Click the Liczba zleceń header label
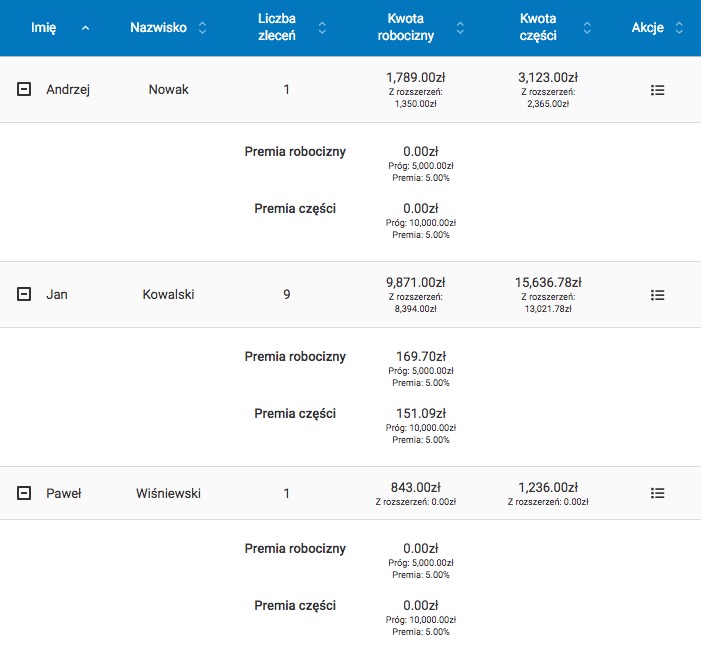This screenshot has width=701, height=653. tap(277, 28)
